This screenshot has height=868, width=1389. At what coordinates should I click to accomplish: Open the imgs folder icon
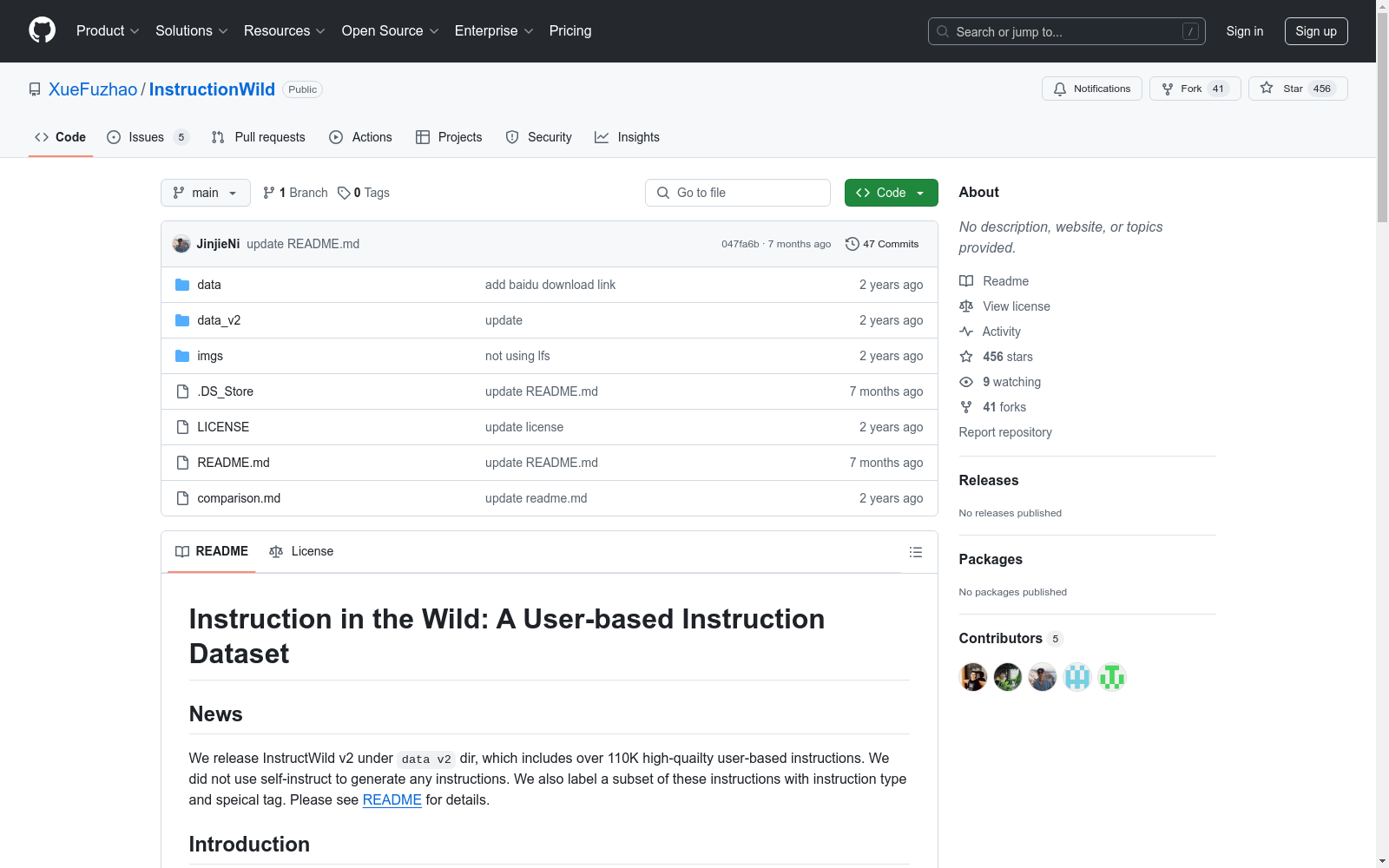[182, 356]
